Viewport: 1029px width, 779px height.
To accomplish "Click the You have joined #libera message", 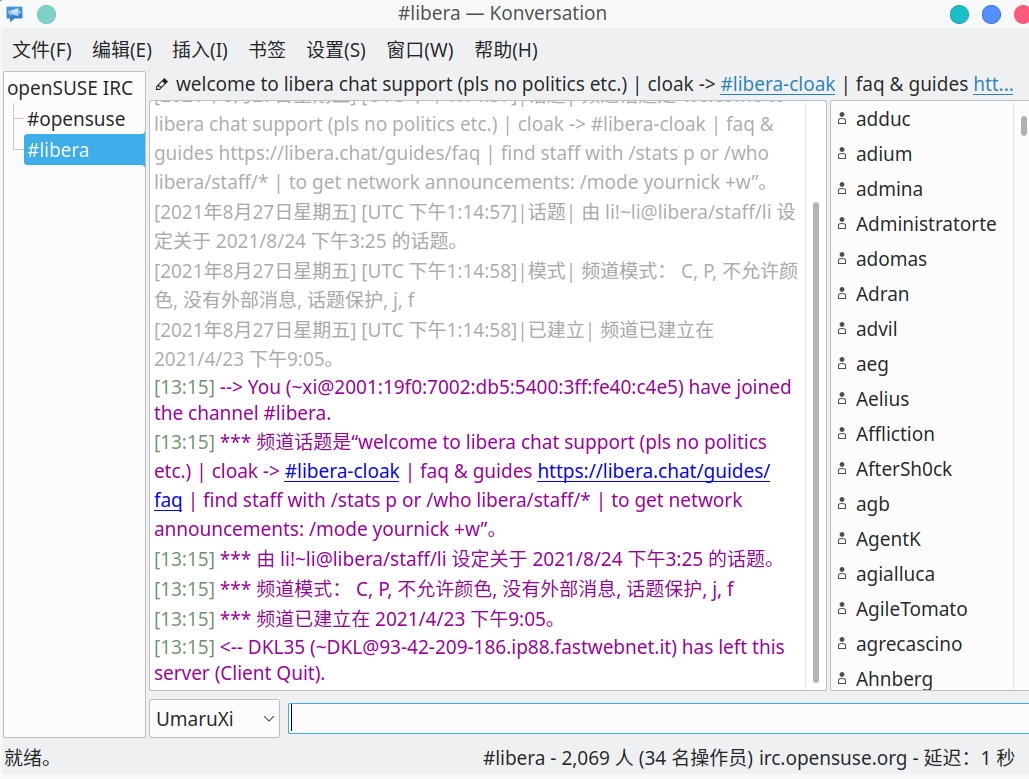I will (x=472, y=400).
